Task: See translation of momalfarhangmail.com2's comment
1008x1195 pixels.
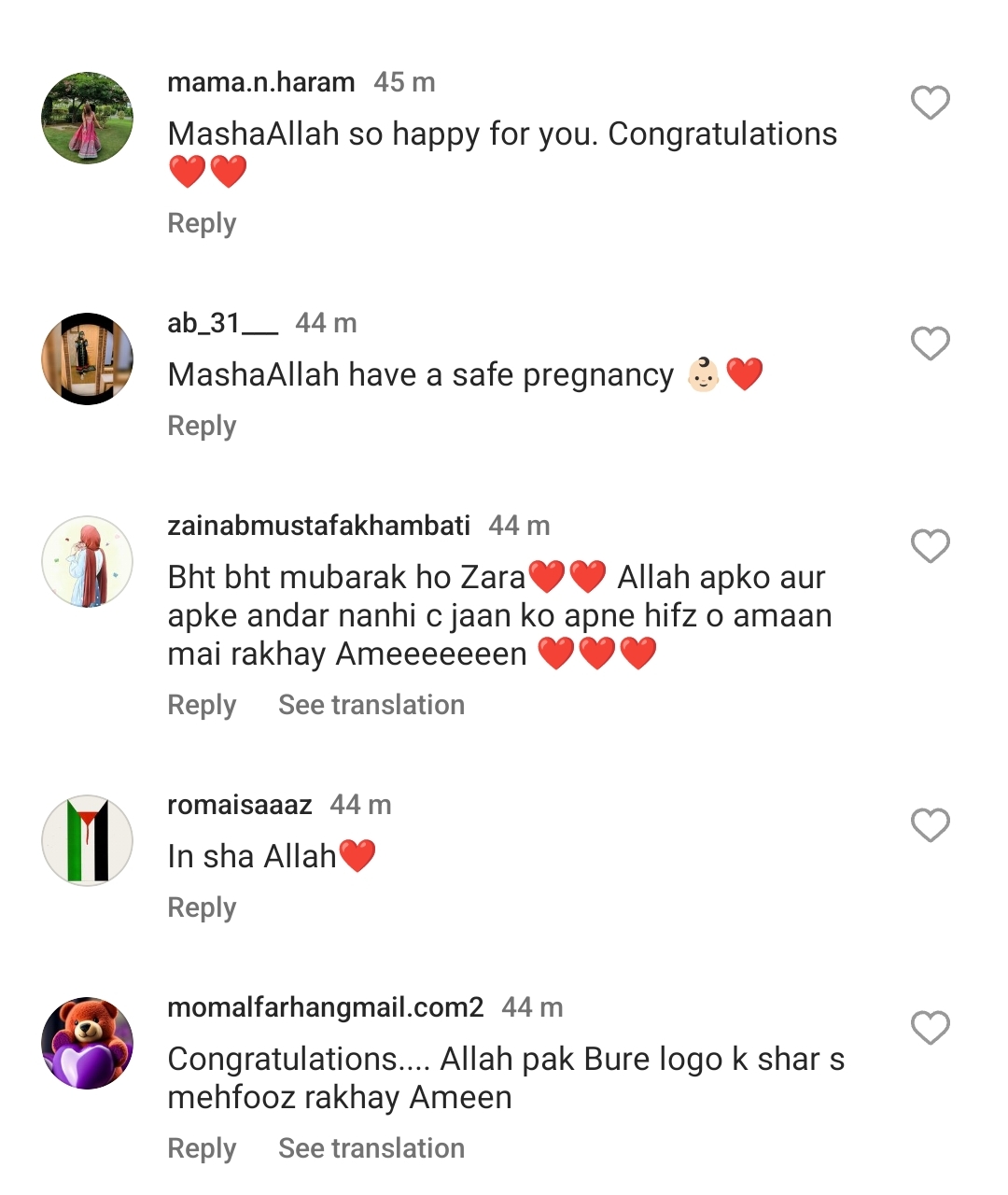Action: pyautogui.click(x=371, y=1147)
